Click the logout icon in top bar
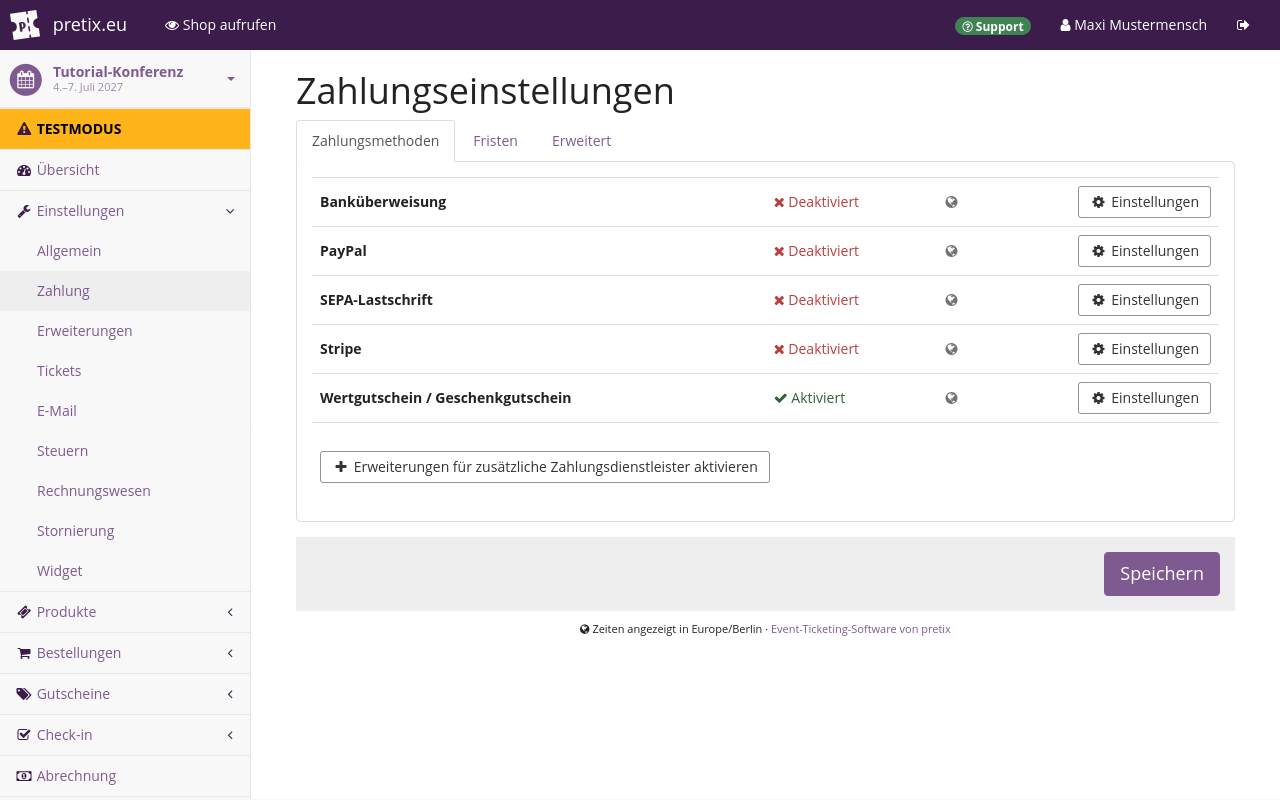Image resolution: width=1280 pixels, height=800 pixels. 1243,25
